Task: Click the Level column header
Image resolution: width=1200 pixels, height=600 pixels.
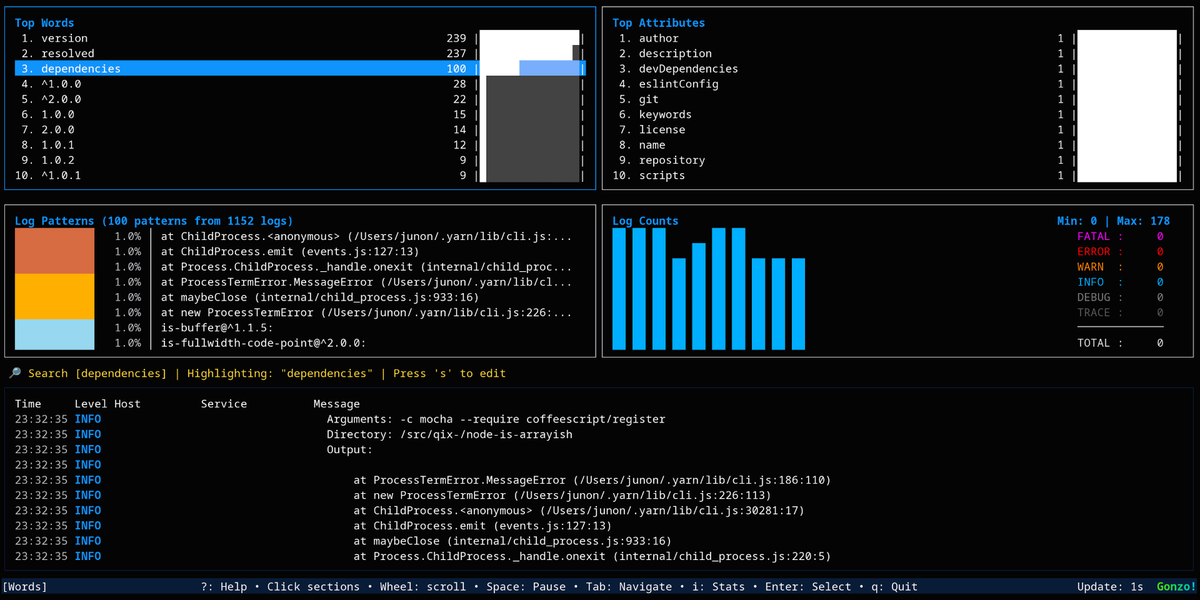Action: 91,404
